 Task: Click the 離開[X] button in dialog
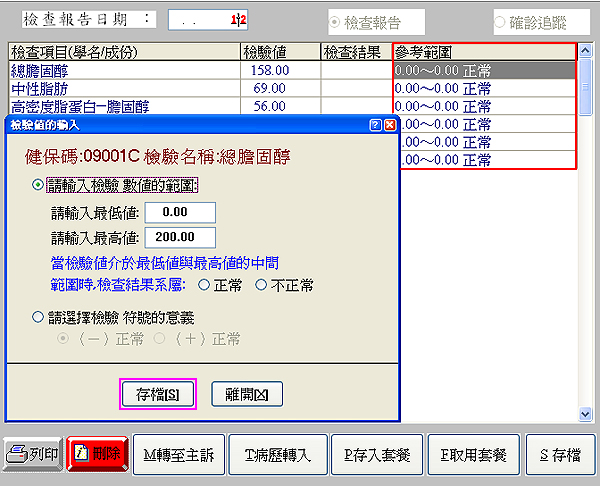(247, 394)
